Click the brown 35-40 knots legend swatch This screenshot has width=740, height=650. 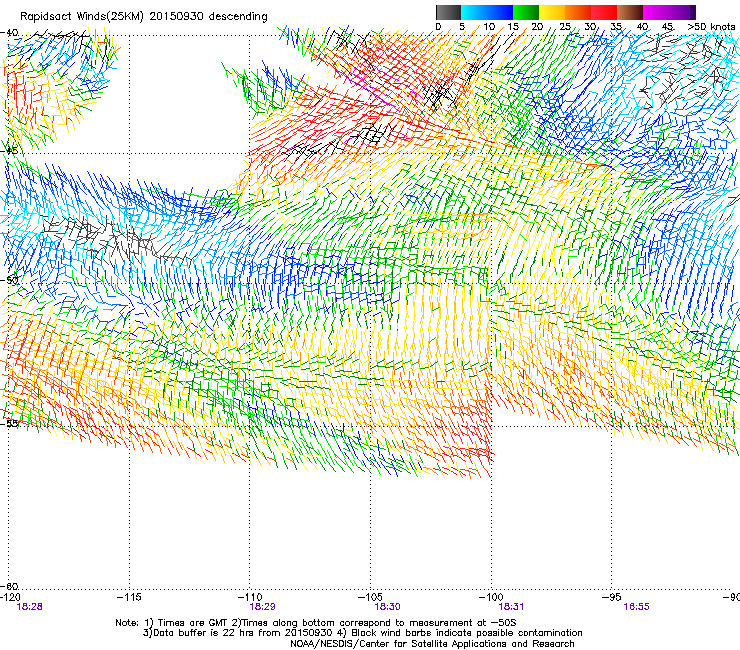point(630,12)
